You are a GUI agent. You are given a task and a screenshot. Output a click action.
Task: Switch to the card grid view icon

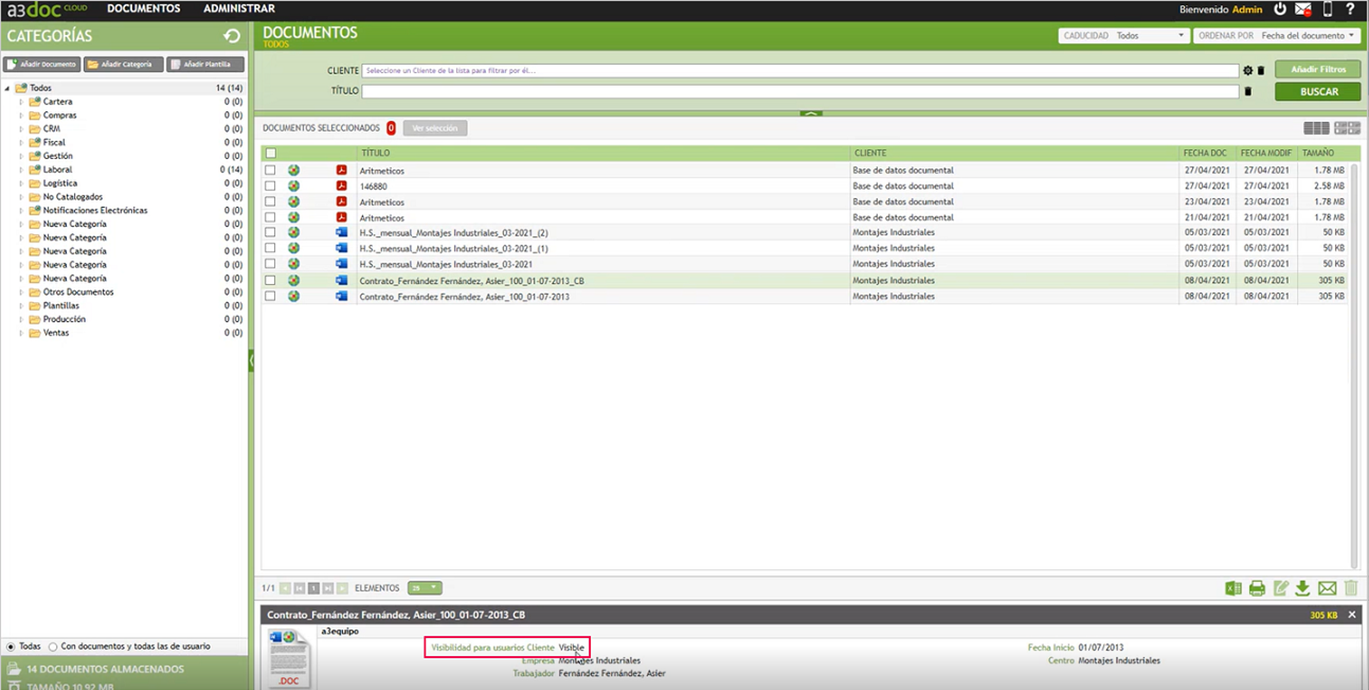click(x=1347, y=128)
